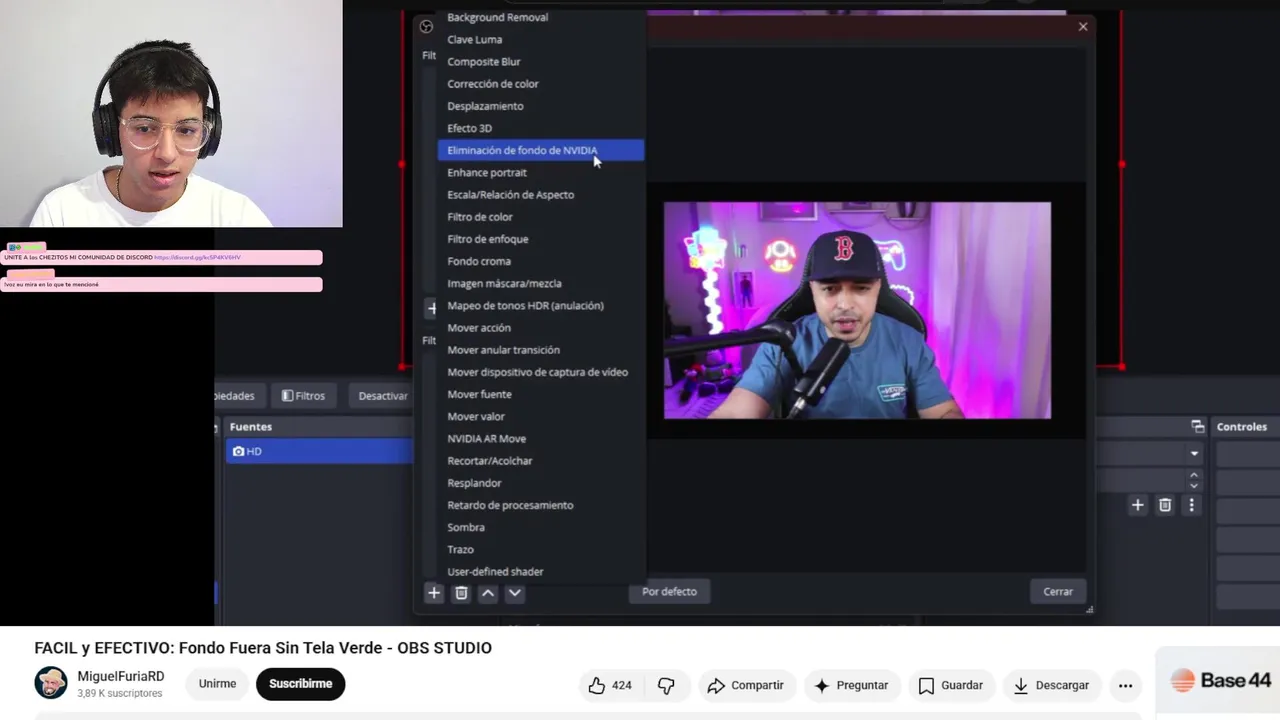Click the Controles panel header

tap(1242, 426)
